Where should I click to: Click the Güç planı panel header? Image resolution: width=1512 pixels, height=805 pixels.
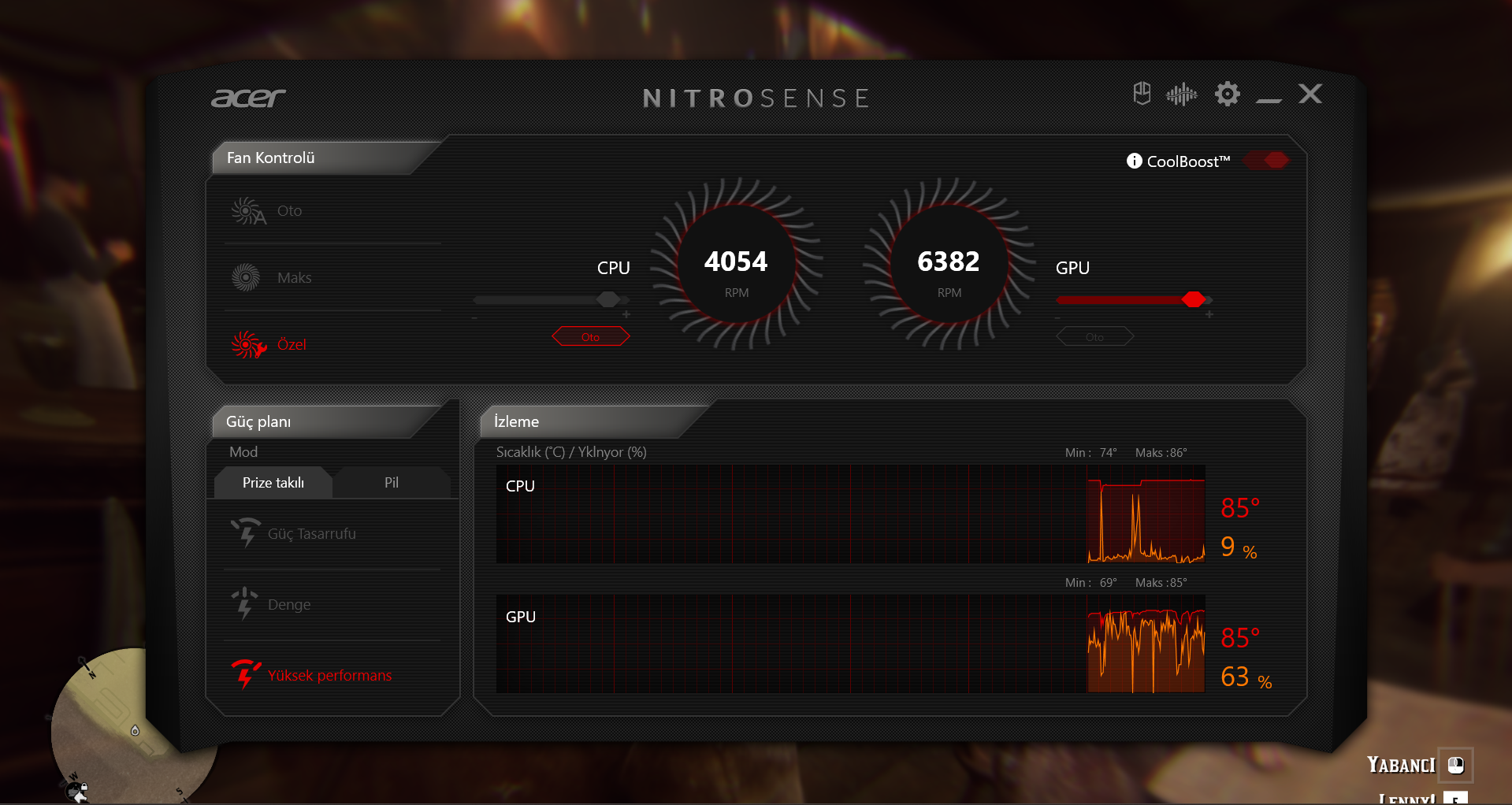tap(327, 421)
